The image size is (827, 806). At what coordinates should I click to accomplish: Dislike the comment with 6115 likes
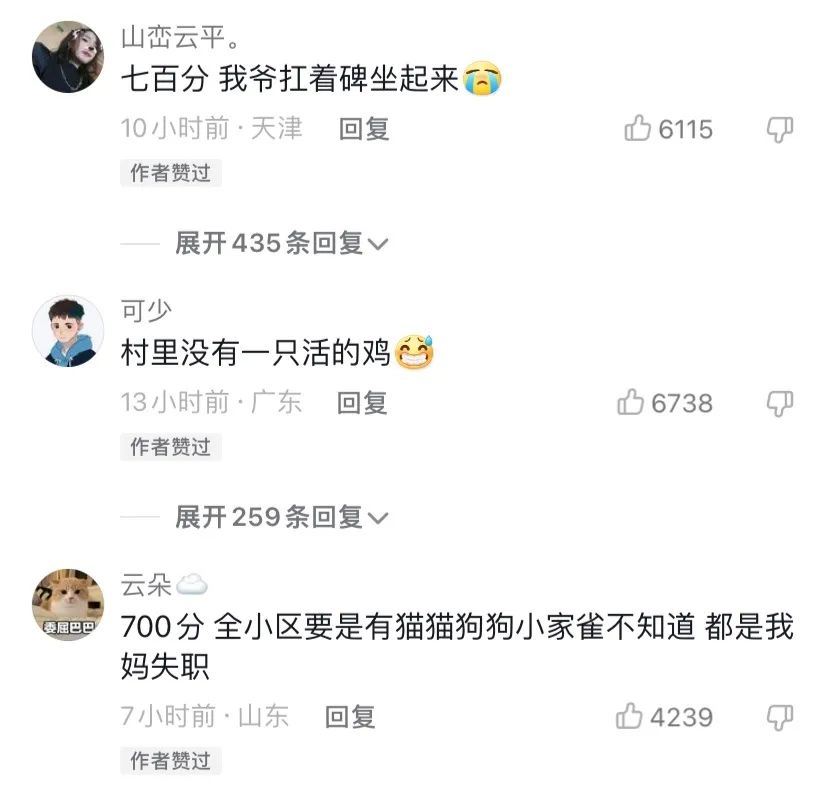pos(780,130)
